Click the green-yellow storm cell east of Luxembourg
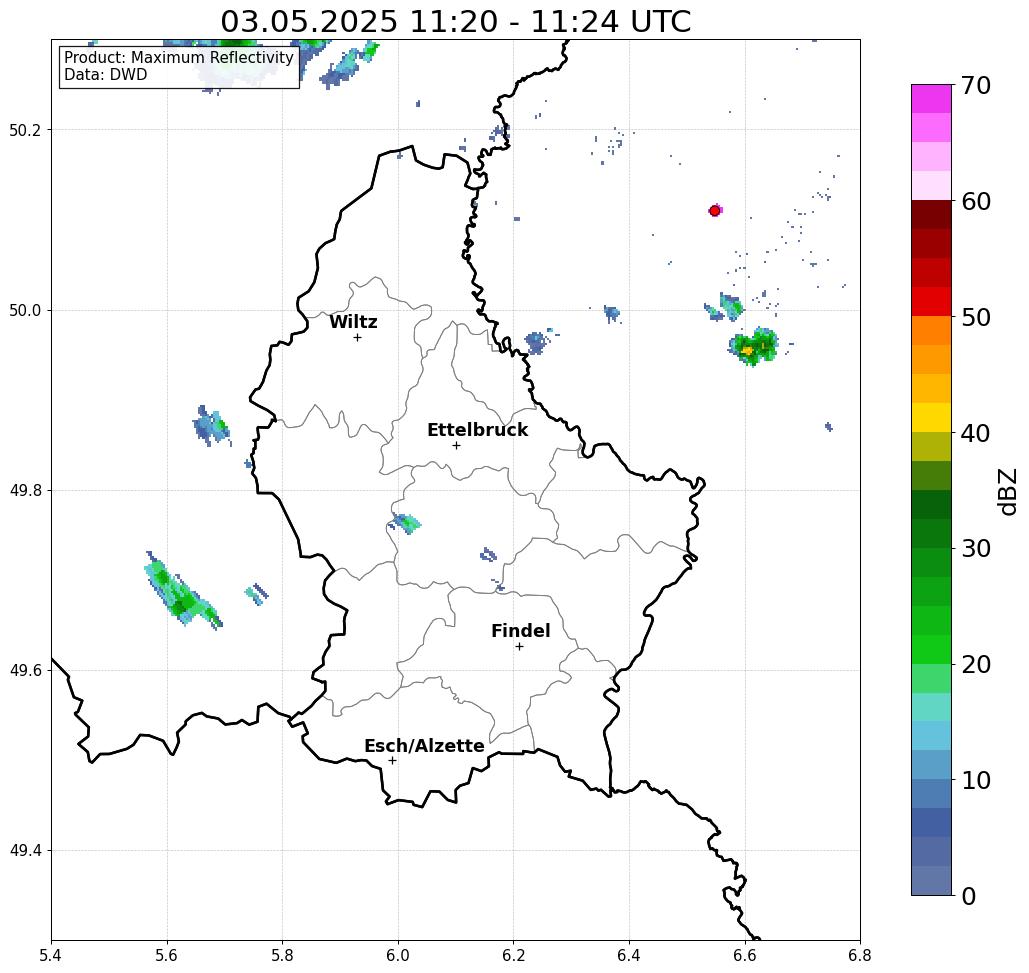This screenshot has width=1029, height=973. (x=753, y=346)
